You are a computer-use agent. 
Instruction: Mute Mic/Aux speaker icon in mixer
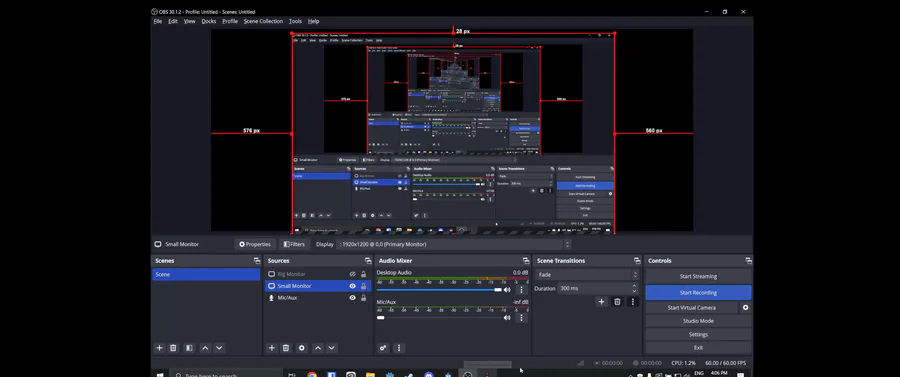tap(507, 317)
